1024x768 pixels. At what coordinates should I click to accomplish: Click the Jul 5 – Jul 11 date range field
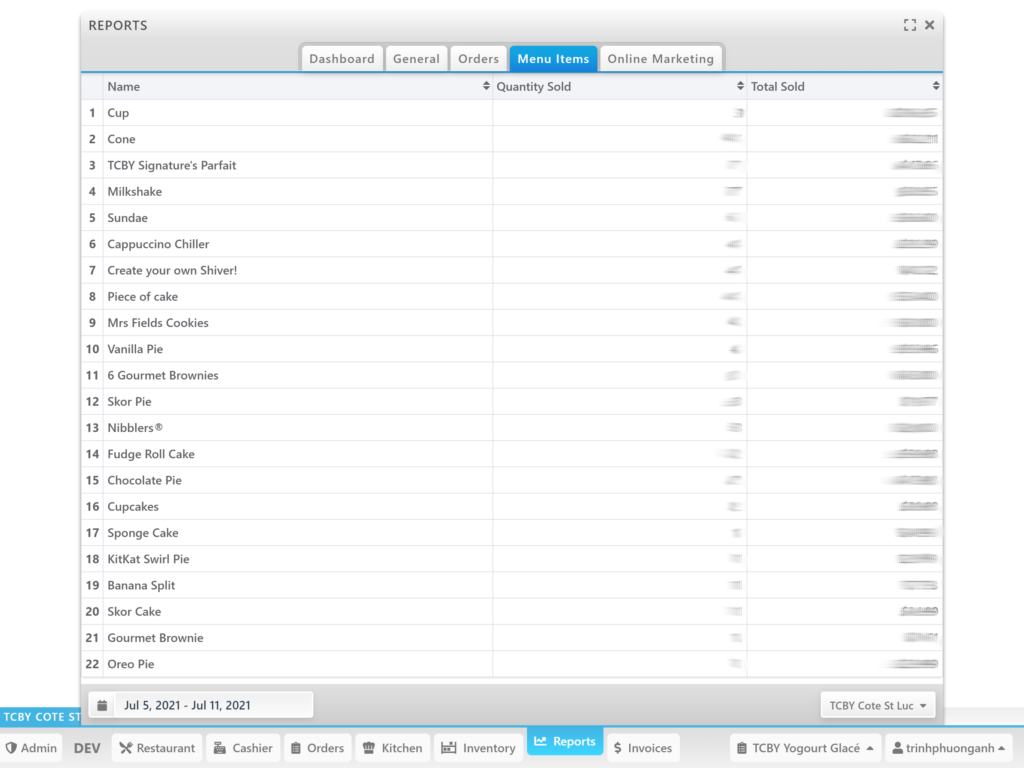[213, 705]
